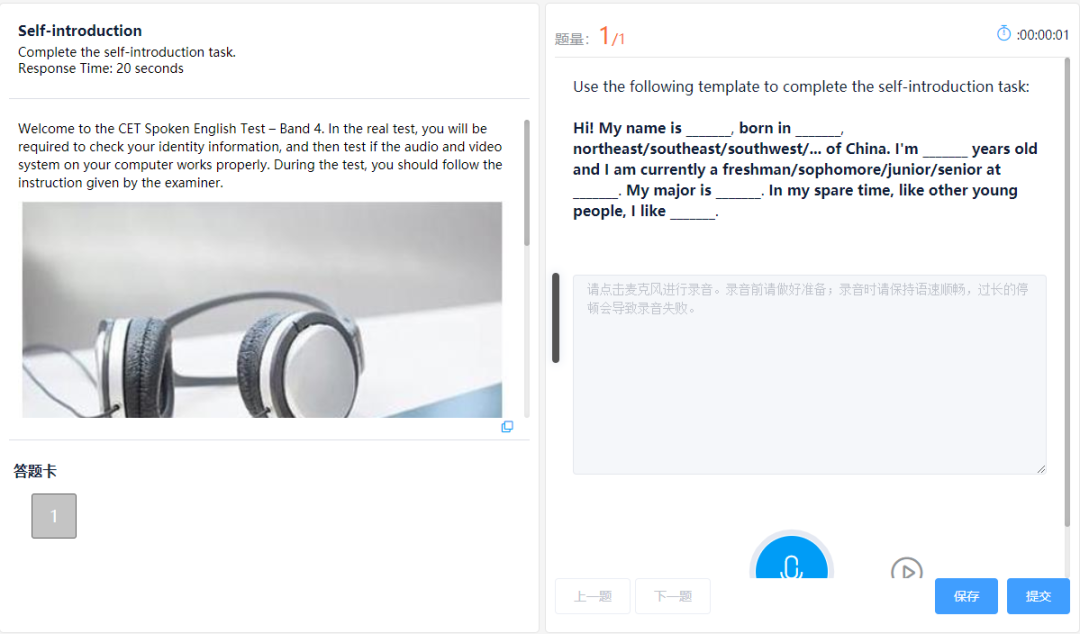Image resolution: width=1080 pixels, height=634 pixels.
Task: Click the right question panel scrollbar
Action: coord(1068,293)
